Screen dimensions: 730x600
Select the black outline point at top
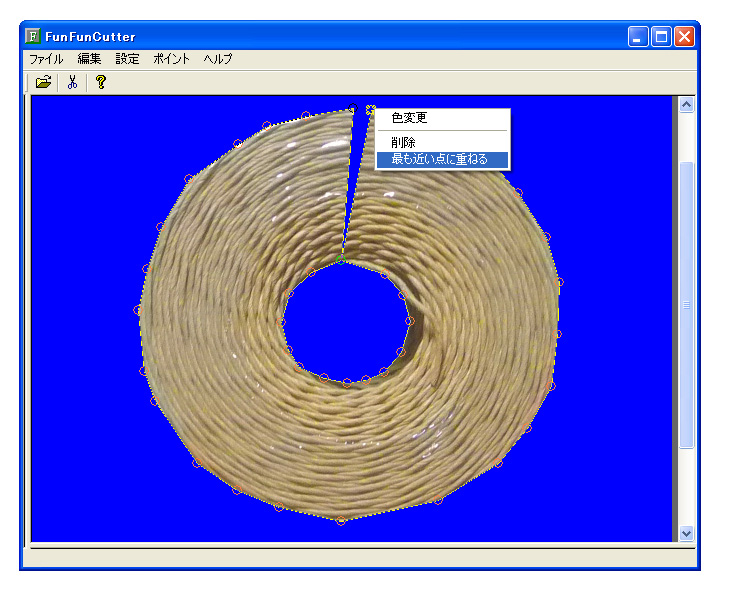point(352,109)
